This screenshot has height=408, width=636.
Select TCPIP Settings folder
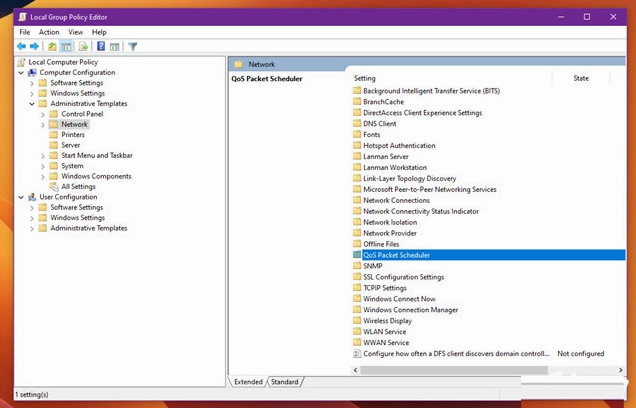pyautogui.click(x=385, y=288)
